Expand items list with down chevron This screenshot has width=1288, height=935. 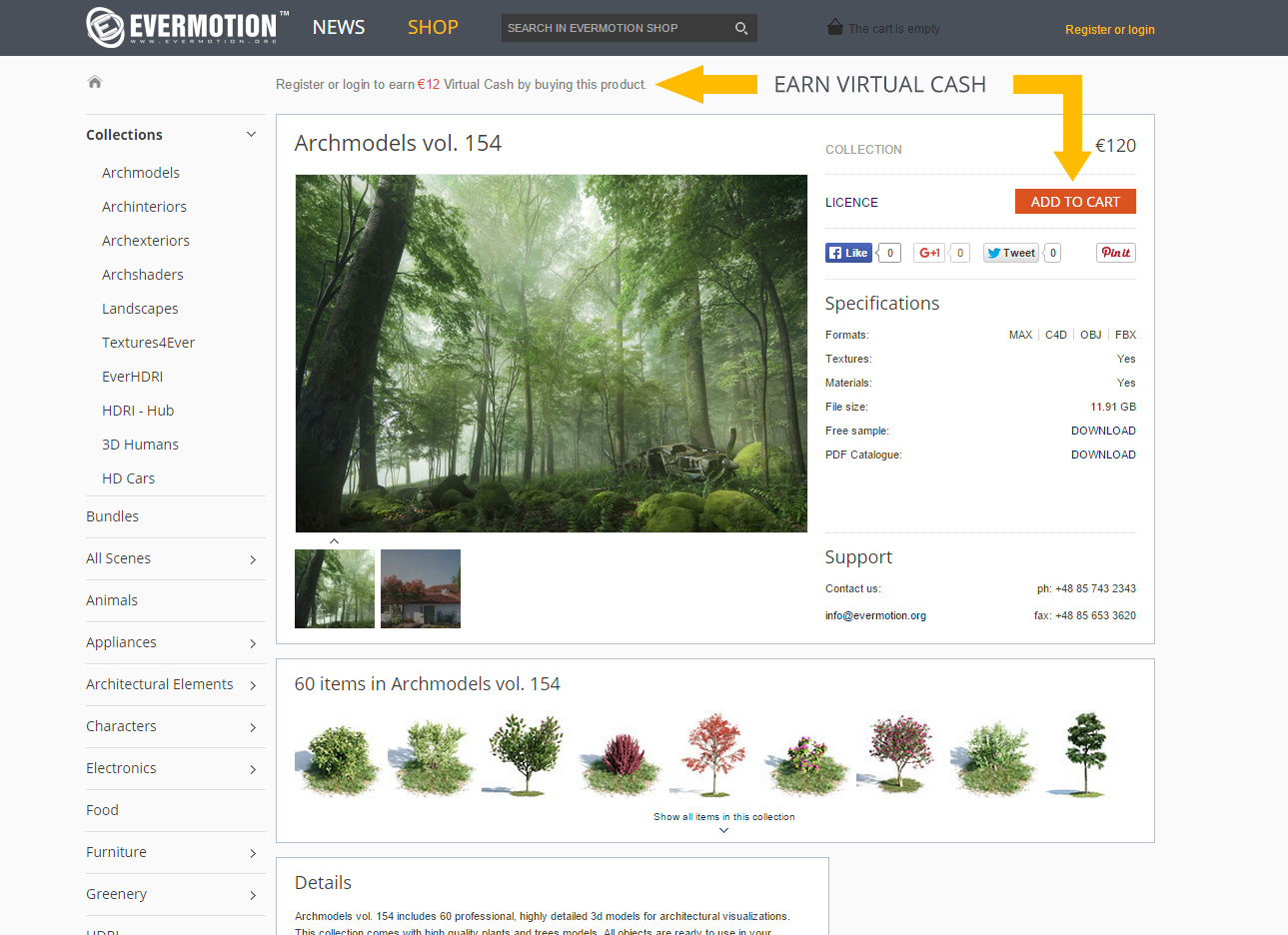point(724,830)
